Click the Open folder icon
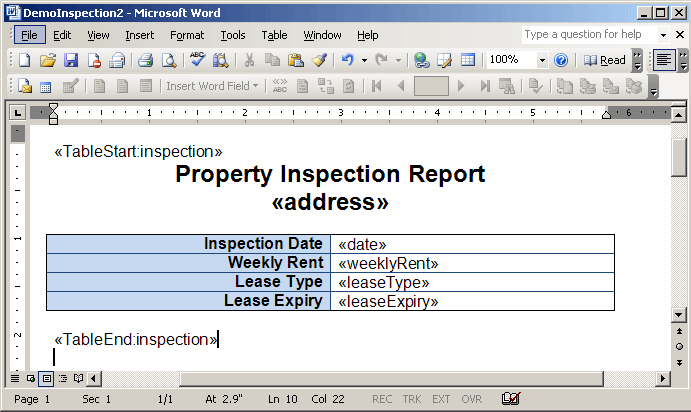 pos(47,60)
